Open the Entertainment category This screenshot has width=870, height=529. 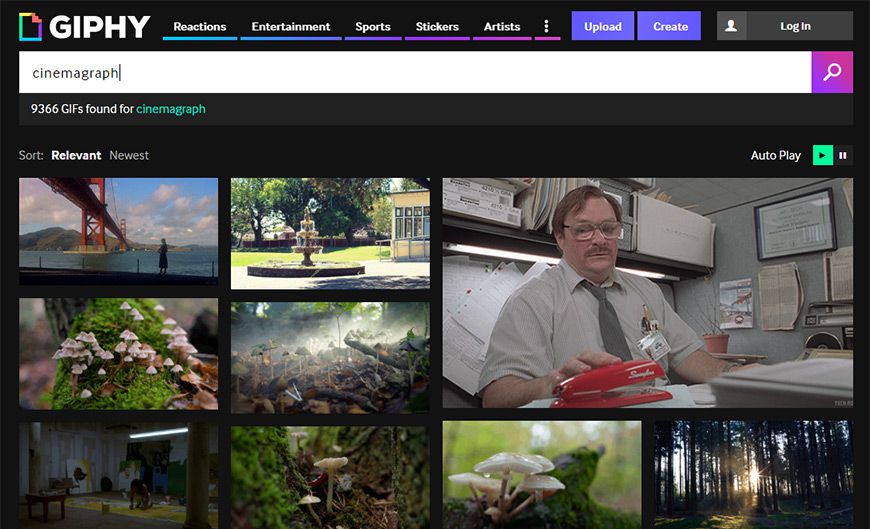coord(291,27)
